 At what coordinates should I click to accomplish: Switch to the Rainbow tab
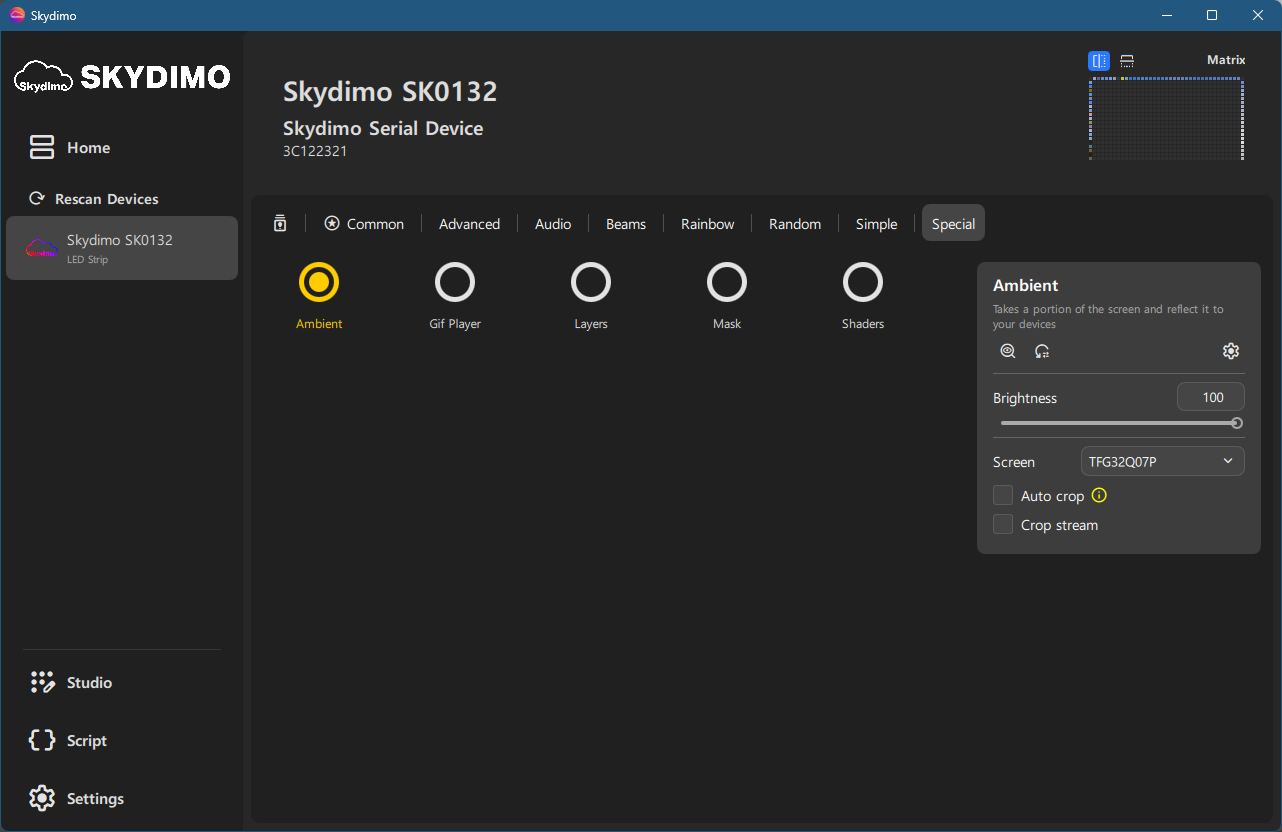click(708, 224)
